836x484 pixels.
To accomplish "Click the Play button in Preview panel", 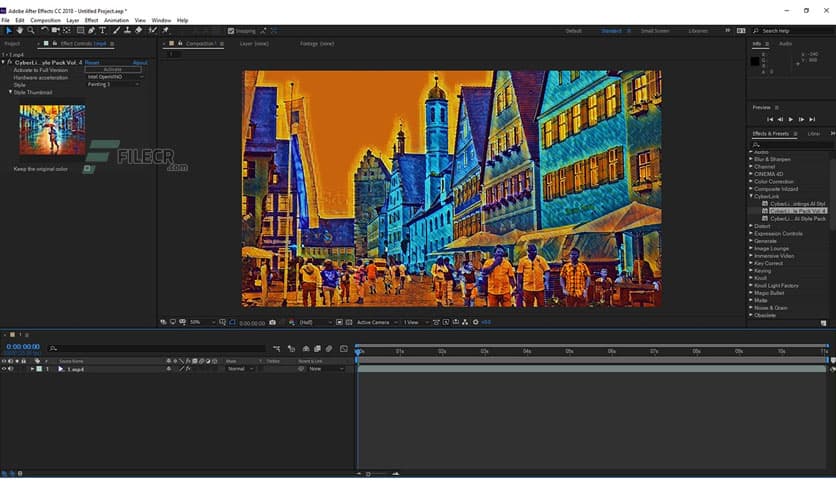I will click(x=791, y=119).
